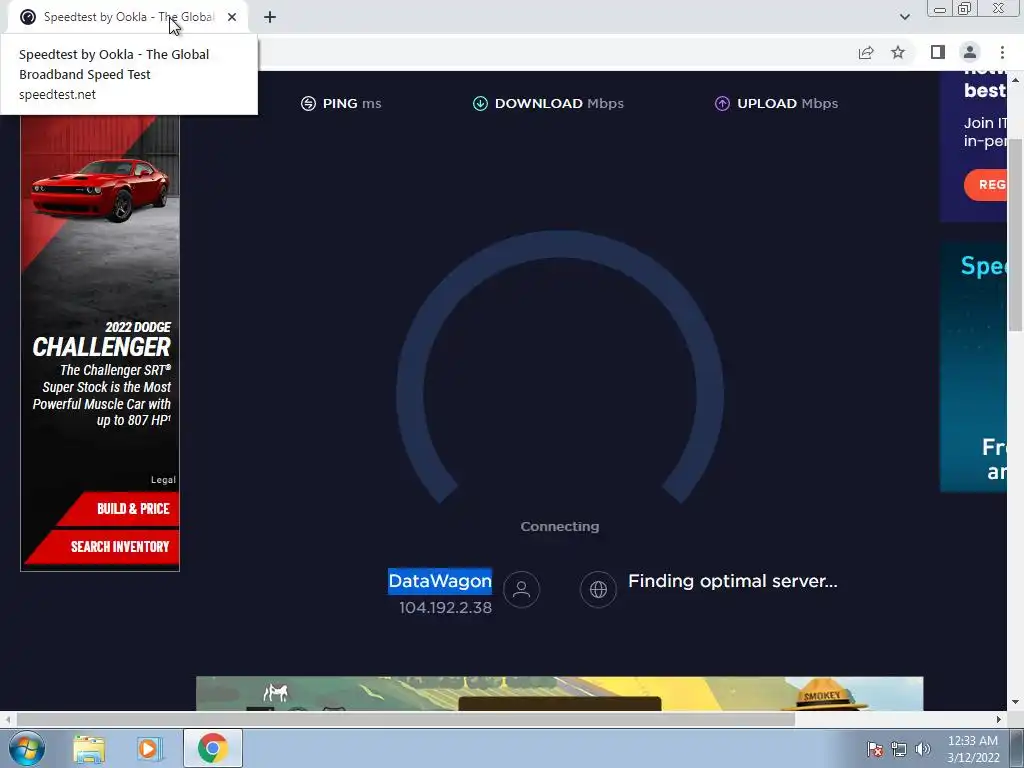1024x768 pixels.
Task: Click the scroll right arrow
Action: coord(999,720)
